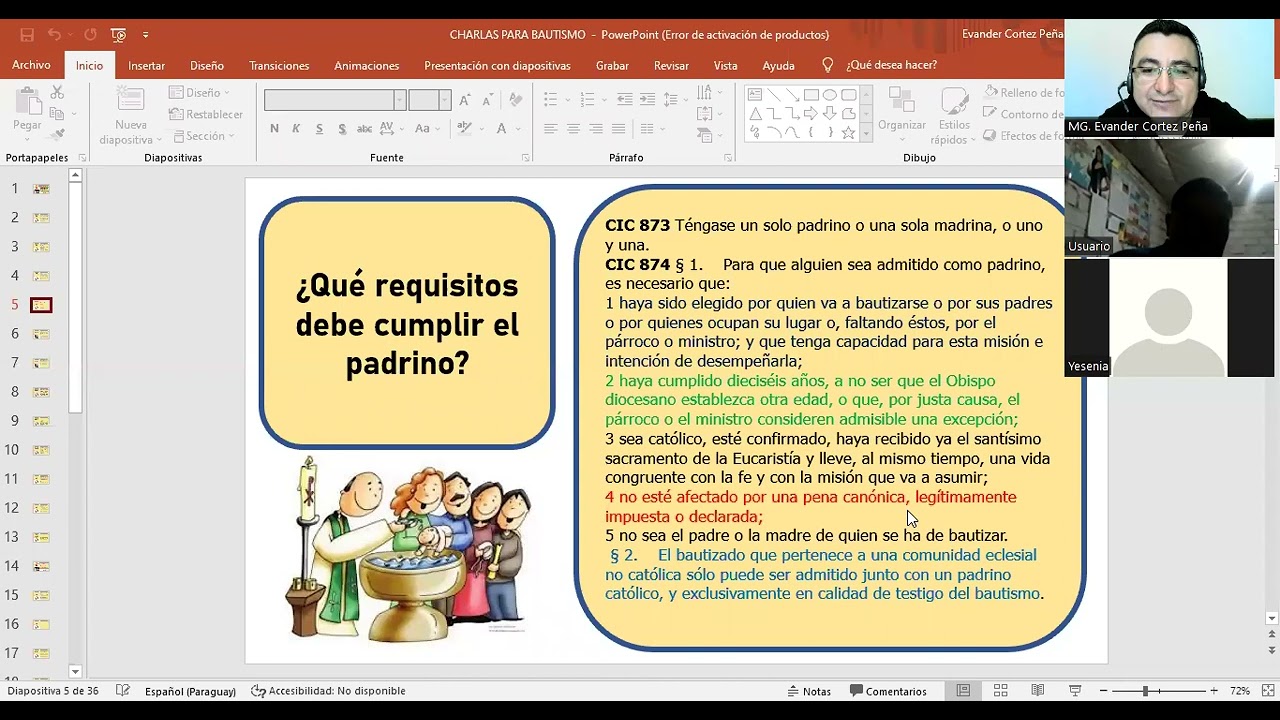This screenshot has width=1280, height=720.
Task: Open the font name combo box
Action: click(335, 100)
